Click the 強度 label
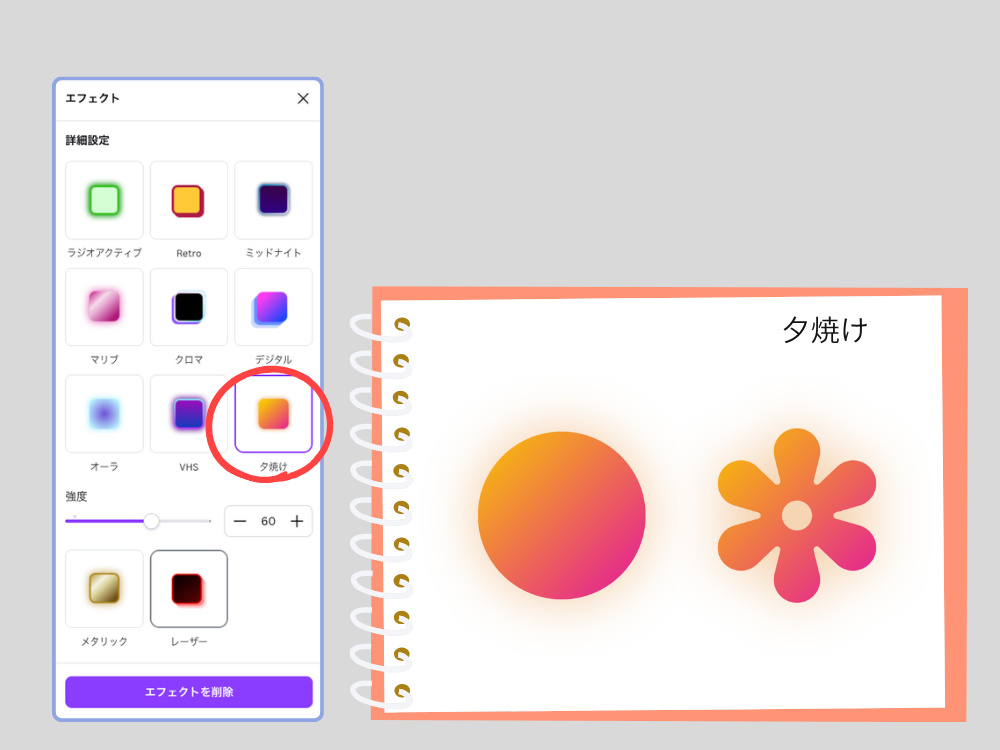This screenshot has width=1000, height=750. pos(77,496)
